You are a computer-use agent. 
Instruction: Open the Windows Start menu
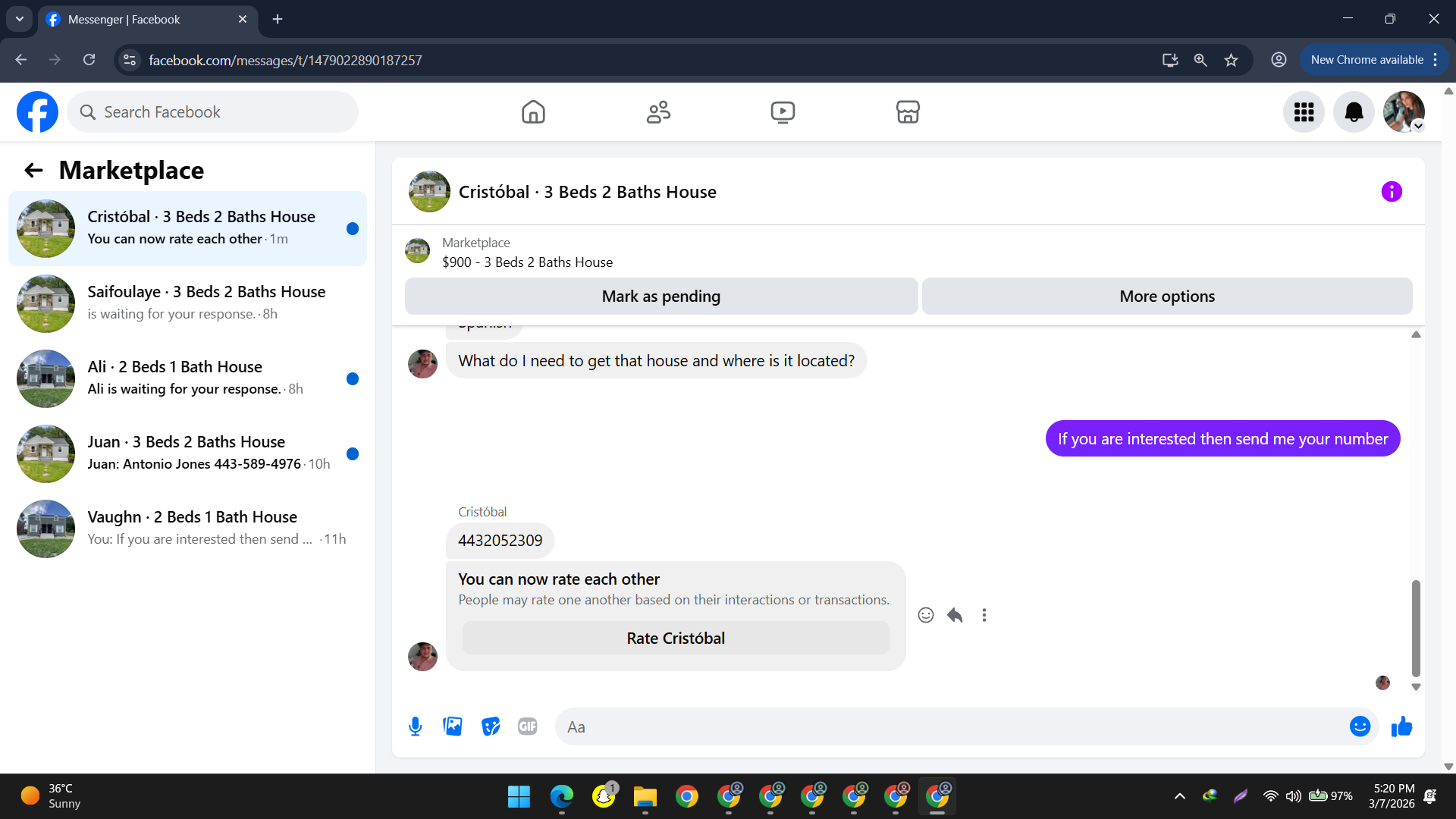(519, 796)
